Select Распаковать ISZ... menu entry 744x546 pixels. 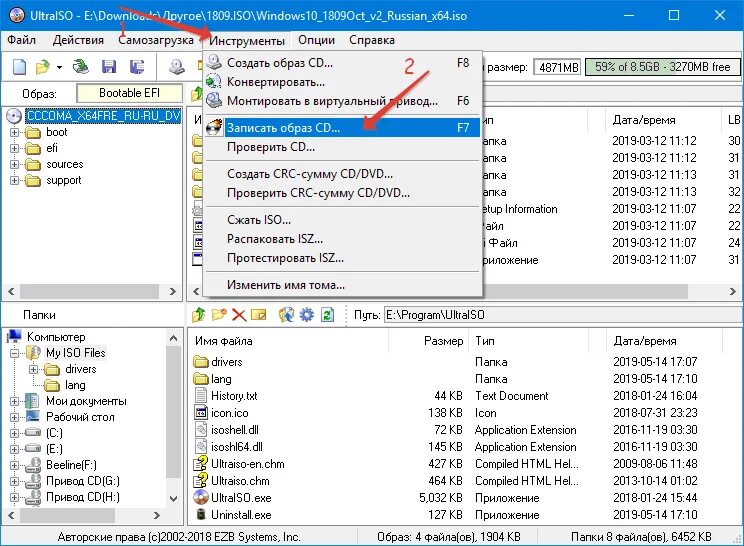(343, 239)
